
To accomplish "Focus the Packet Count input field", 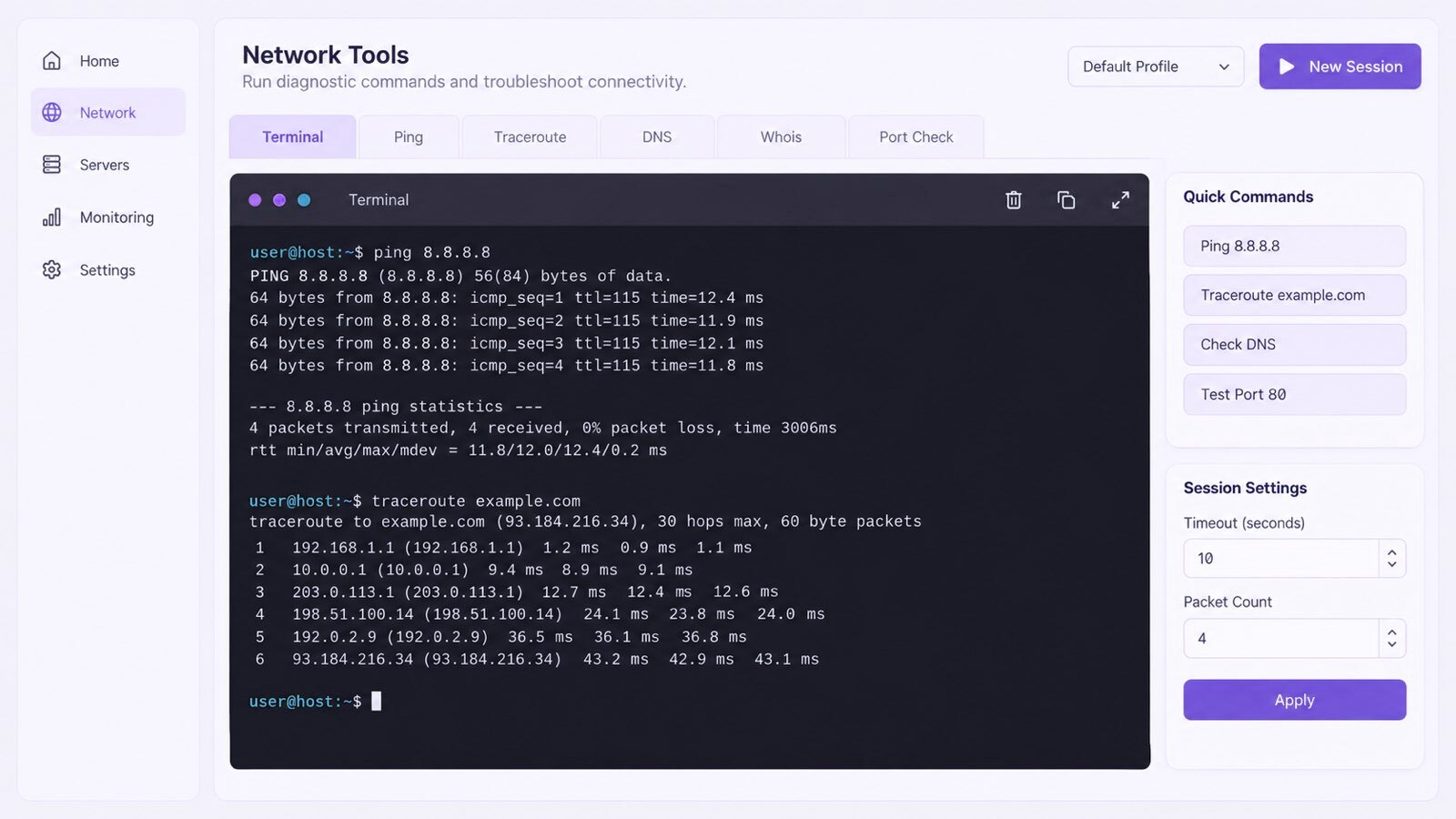I will (1281, 638).
